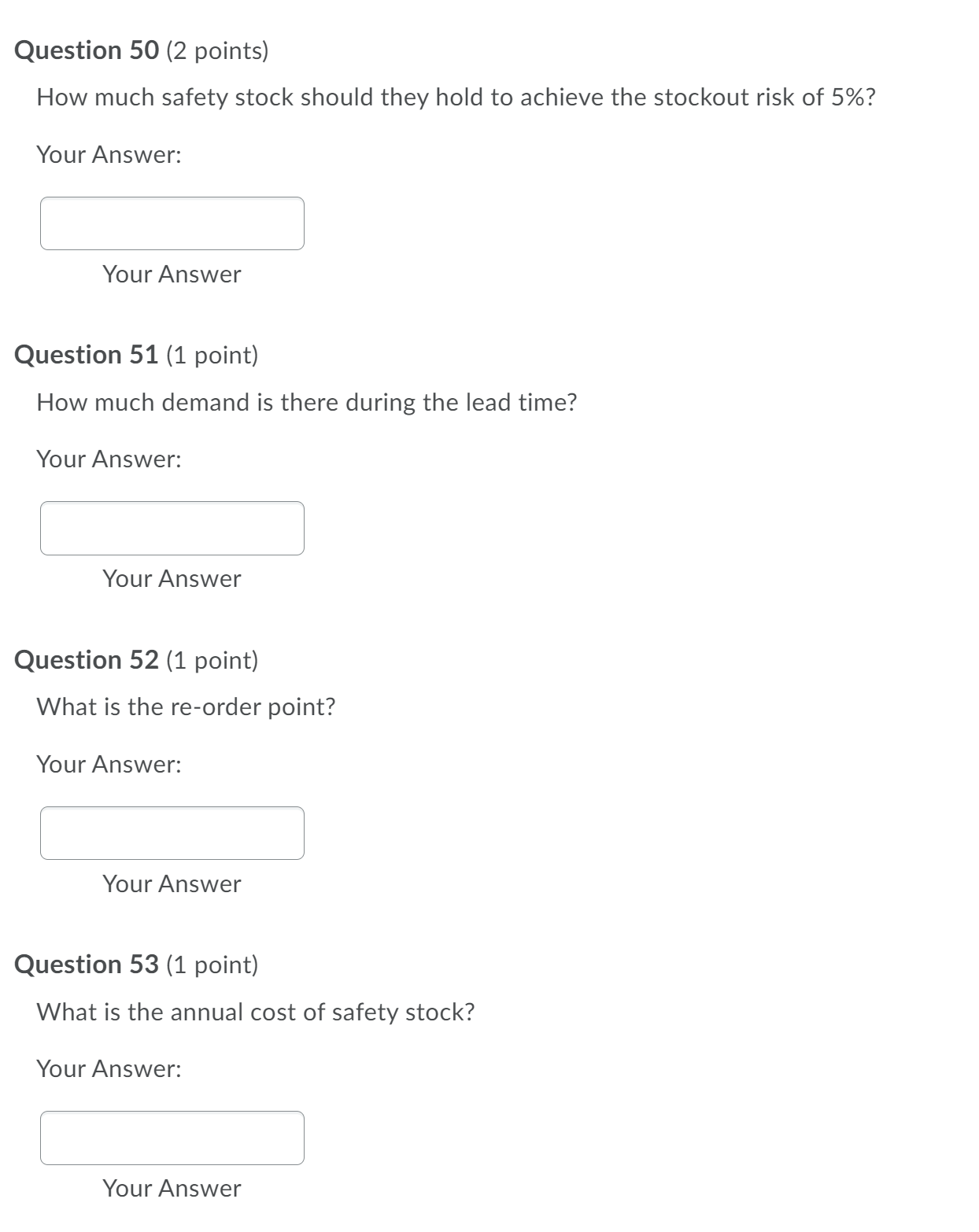Click the annual cost question text

255,1012
